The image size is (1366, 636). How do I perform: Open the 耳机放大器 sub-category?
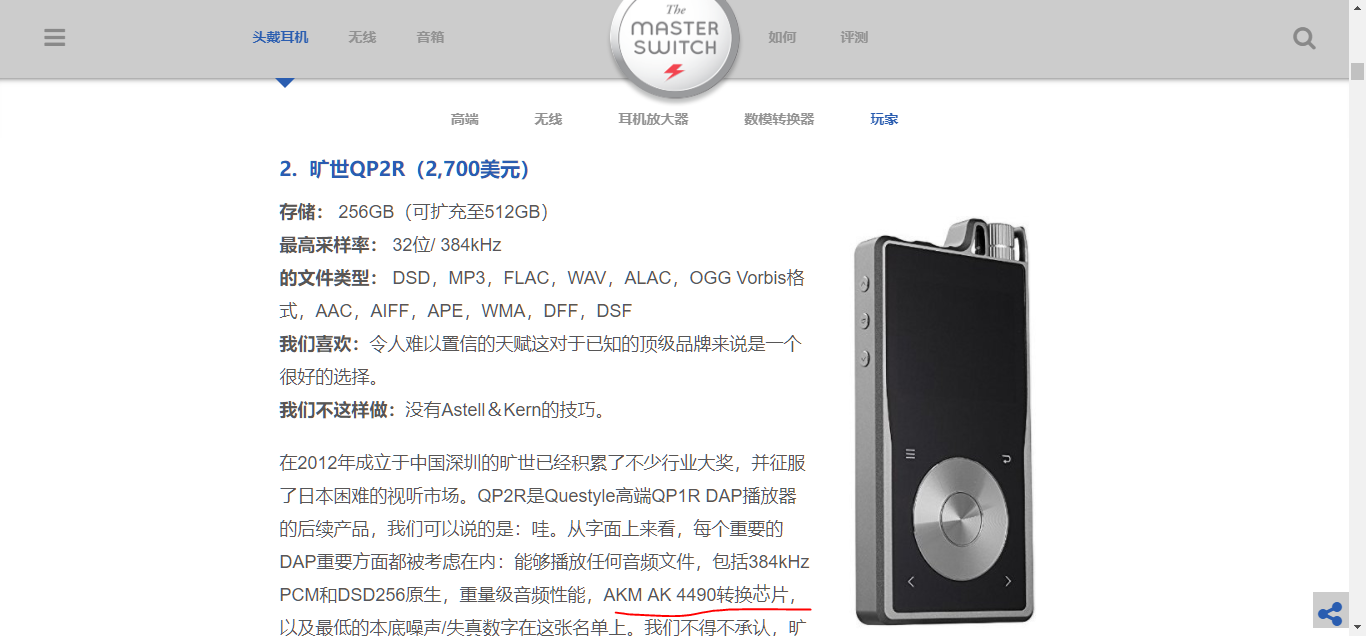(x=653, y=119)
